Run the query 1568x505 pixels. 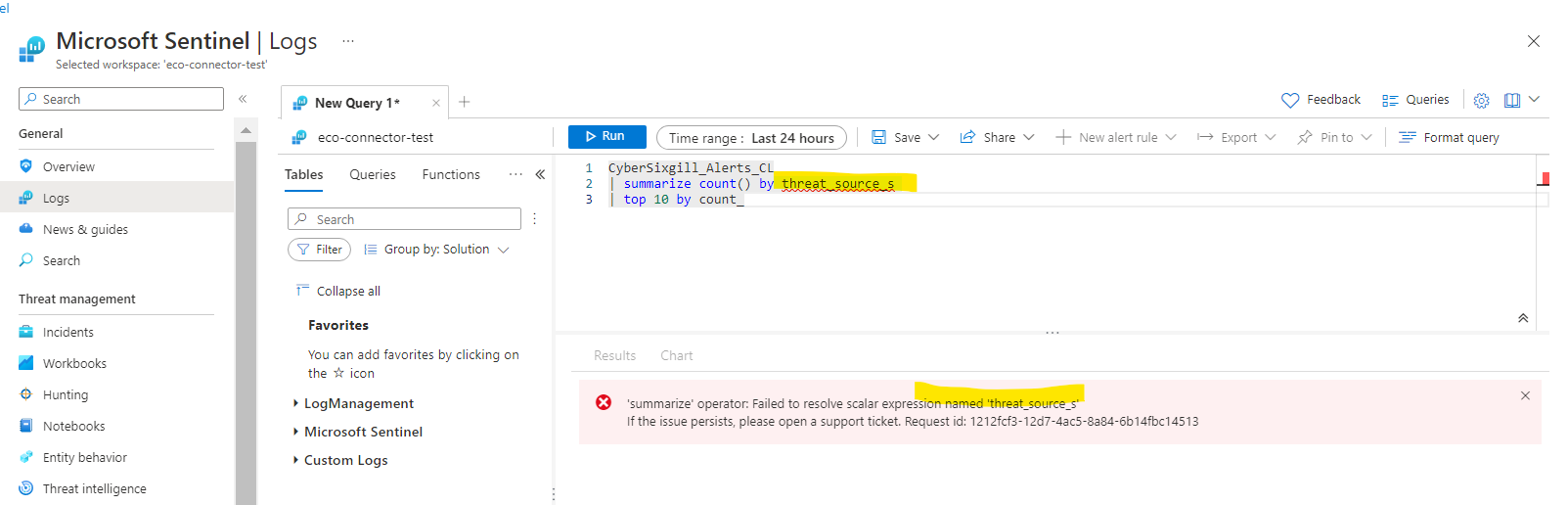click(x=606, y=136)
